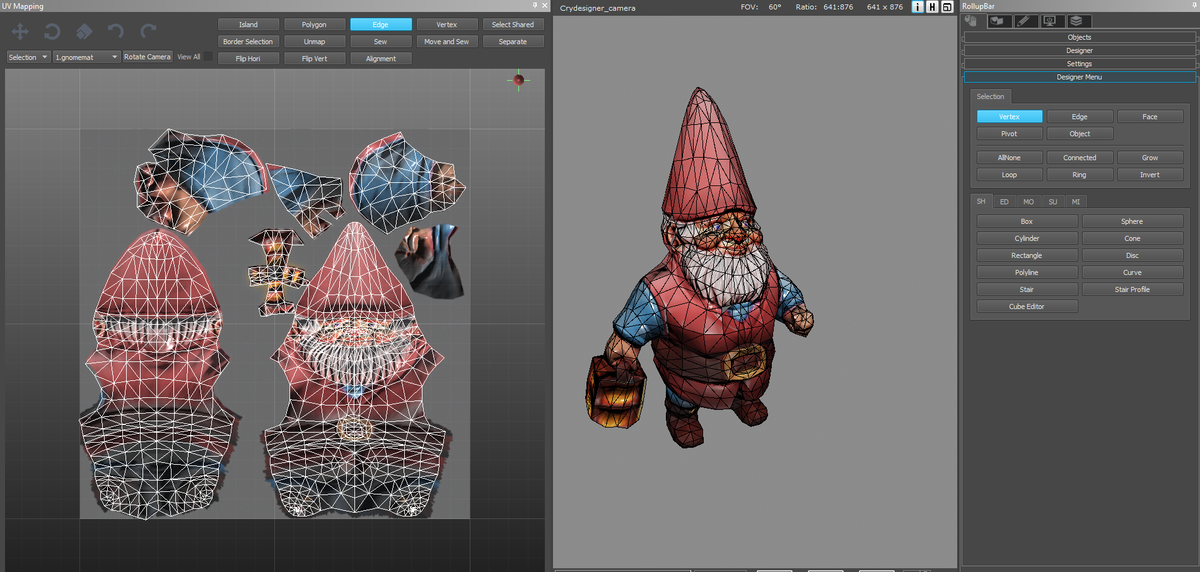
Task: Click the viewport 'H' icon
Action: point(932,7)
